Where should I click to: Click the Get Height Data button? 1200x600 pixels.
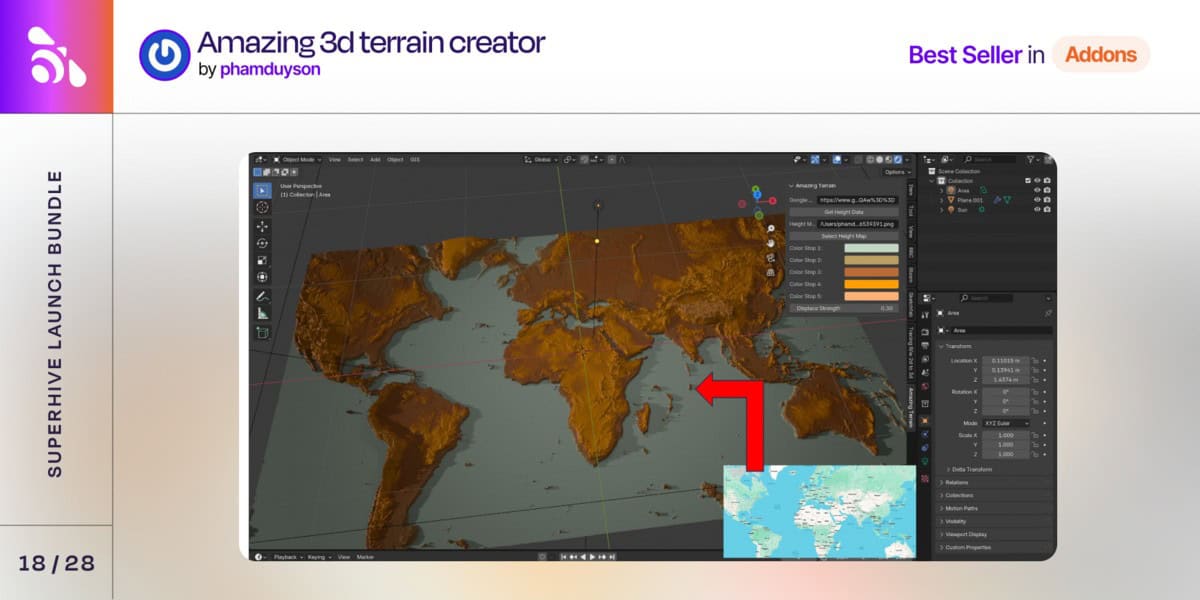click(x=844, y=212)
